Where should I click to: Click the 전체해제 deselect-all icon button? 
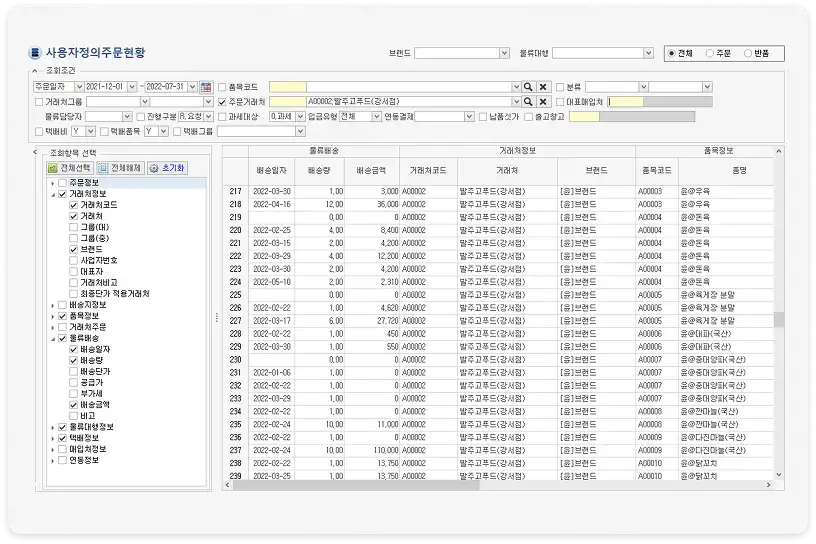(x=120, y=168)
